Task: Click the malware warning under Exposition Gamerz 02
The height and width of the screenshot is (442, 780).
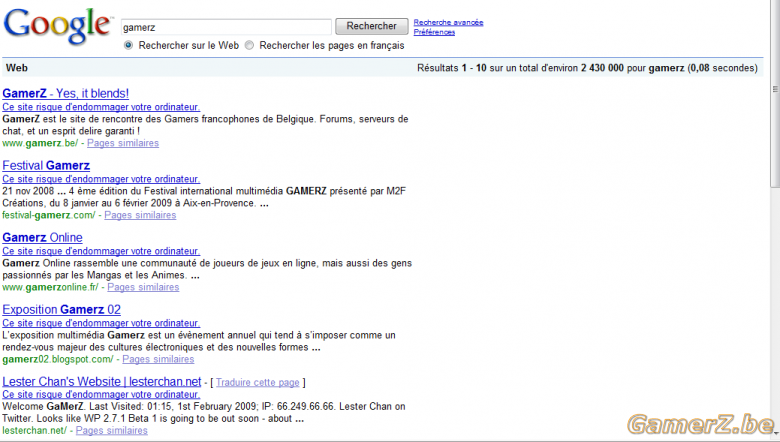Action: [101, 323]
